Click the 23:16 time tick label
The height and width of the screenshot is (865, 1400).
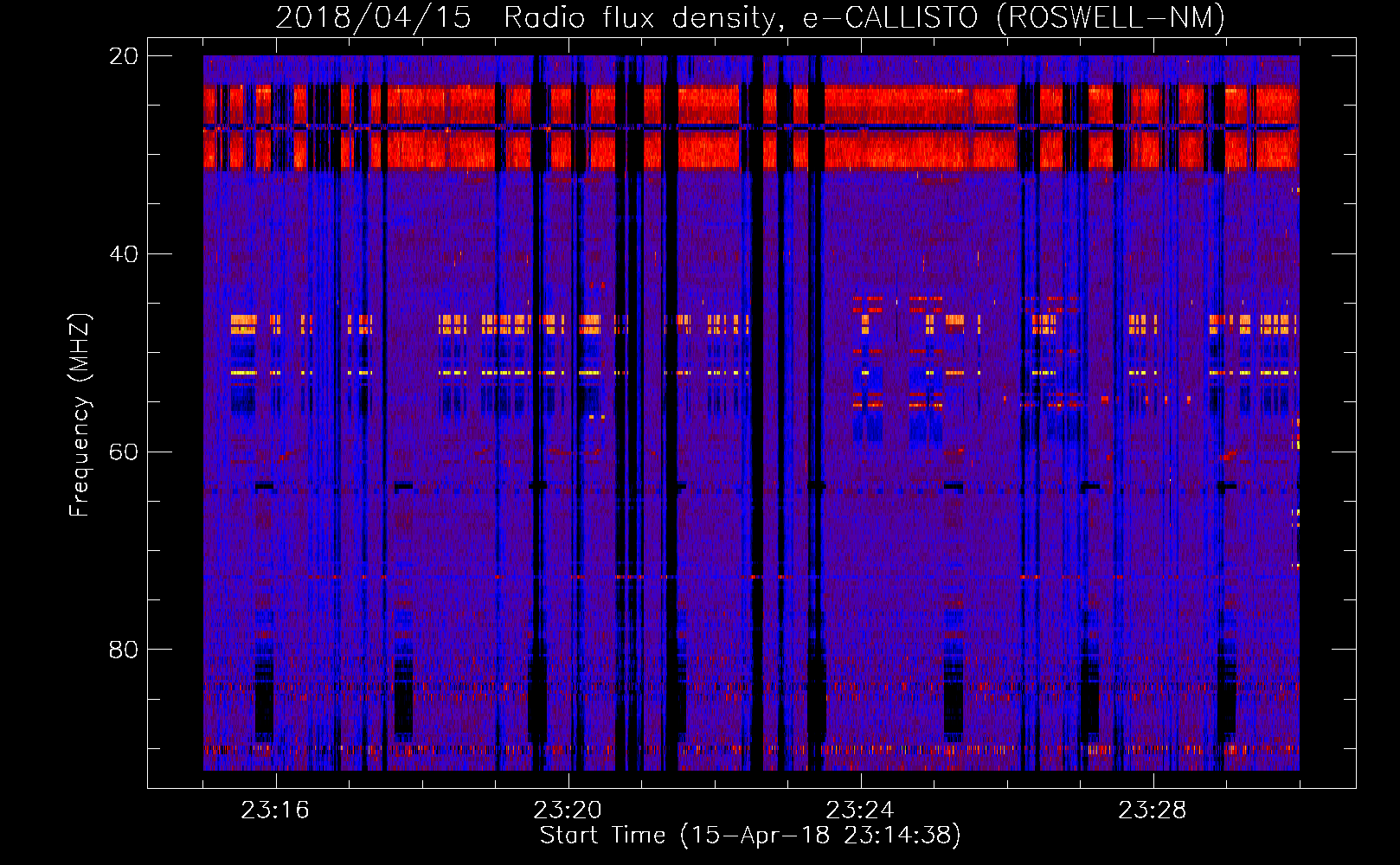275,811
